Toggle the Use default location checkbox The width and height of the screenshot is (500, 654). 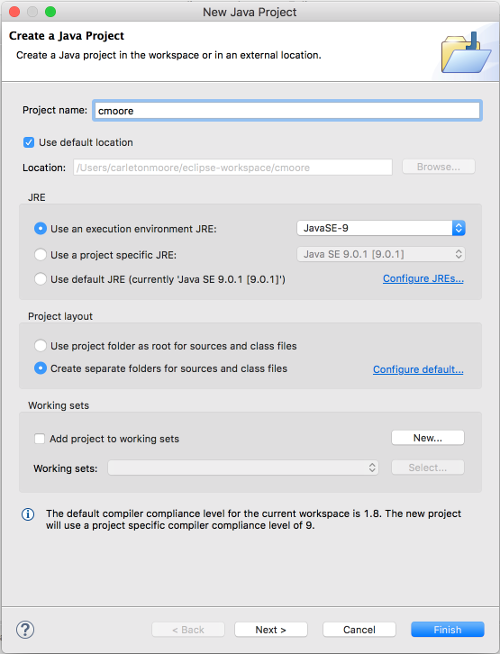[28, 143]
